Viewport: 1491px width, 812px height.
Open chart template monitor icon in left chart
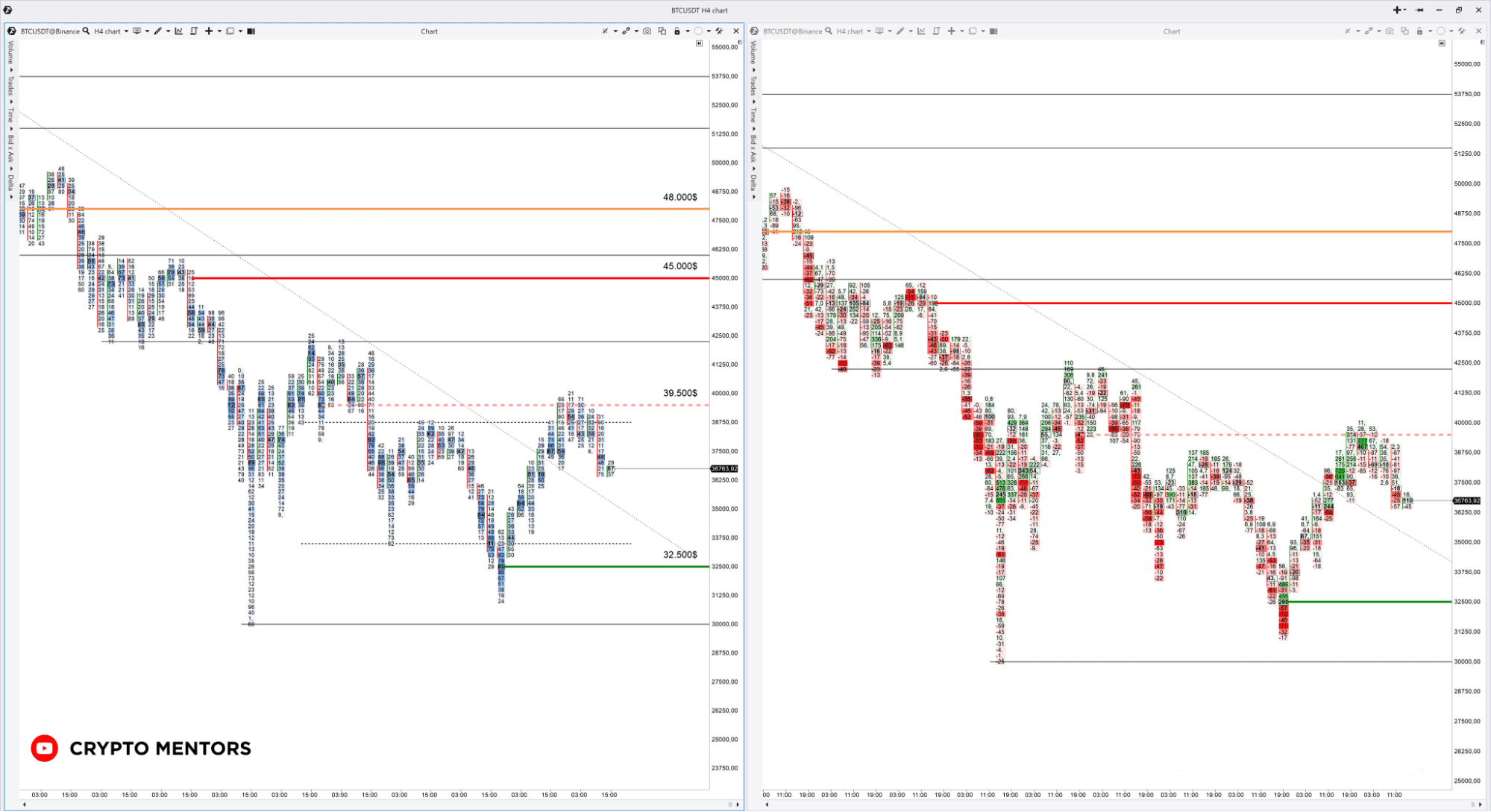[136, 31]
